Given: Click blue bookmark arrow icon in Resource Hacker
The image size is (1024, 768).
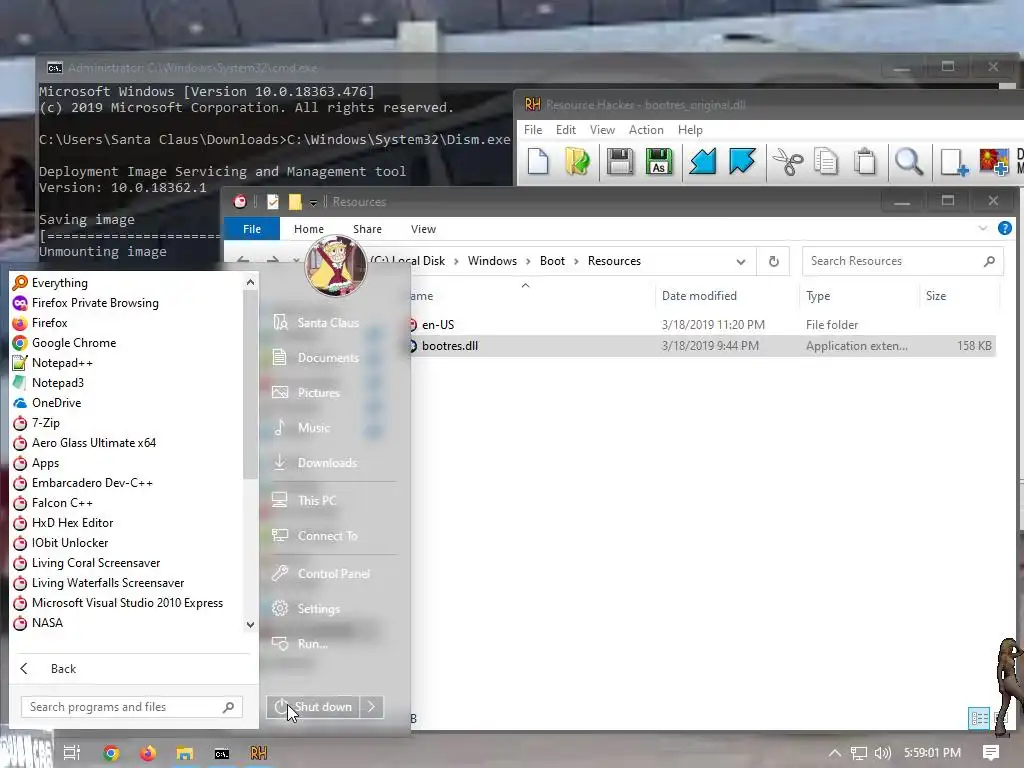Looking at the screenshot, I should pos(742,161).
